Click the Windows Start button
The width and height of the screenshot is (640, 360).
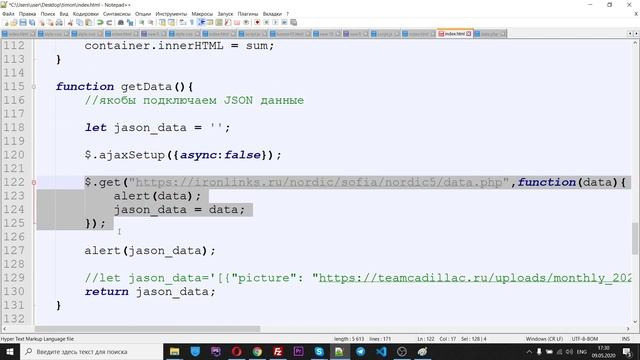click(9, 351)
